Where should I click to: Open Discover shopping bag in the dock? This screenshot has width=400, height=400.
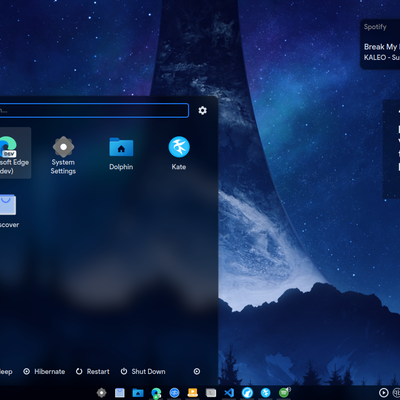pos(120,393)
